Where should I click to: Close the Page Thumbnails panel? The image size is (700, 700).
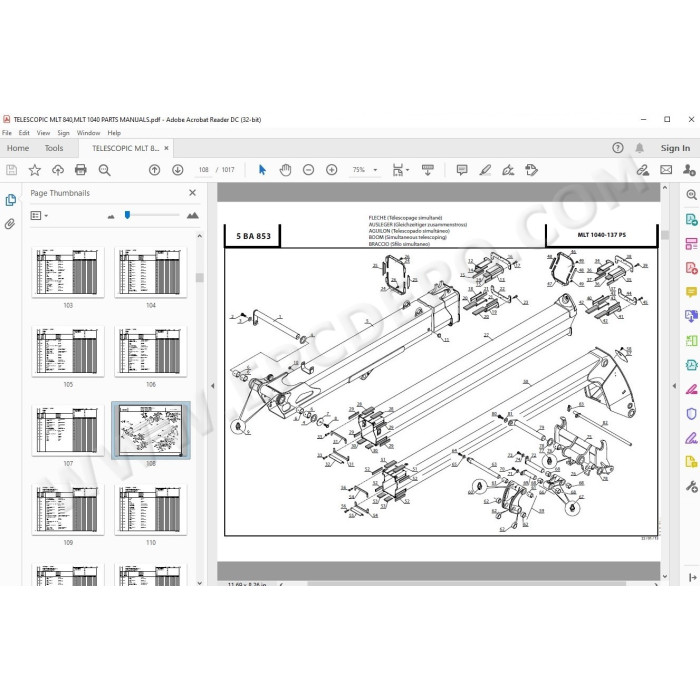[192, 192]
